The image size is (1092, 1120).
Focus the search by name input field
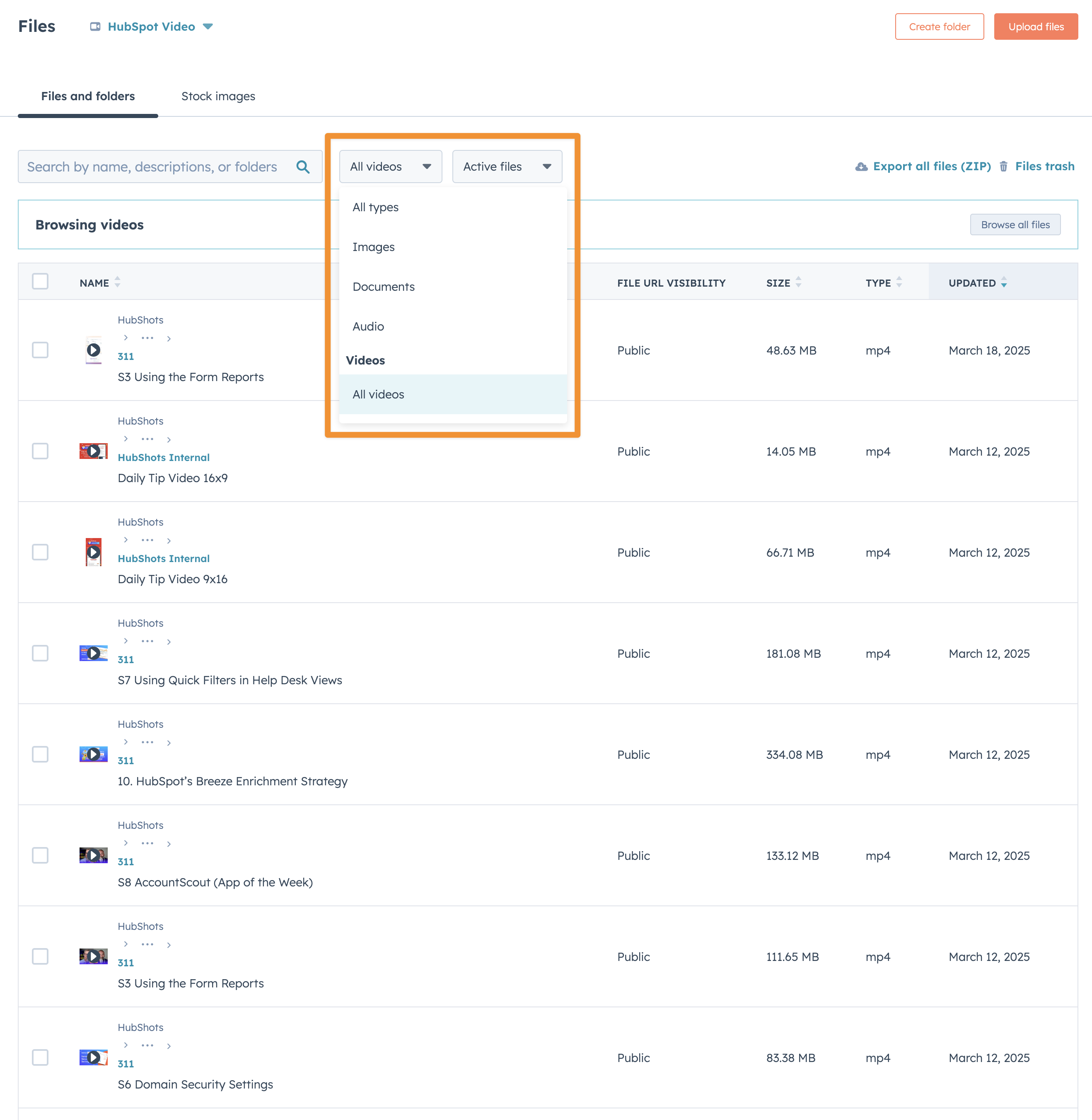[152, 167]
